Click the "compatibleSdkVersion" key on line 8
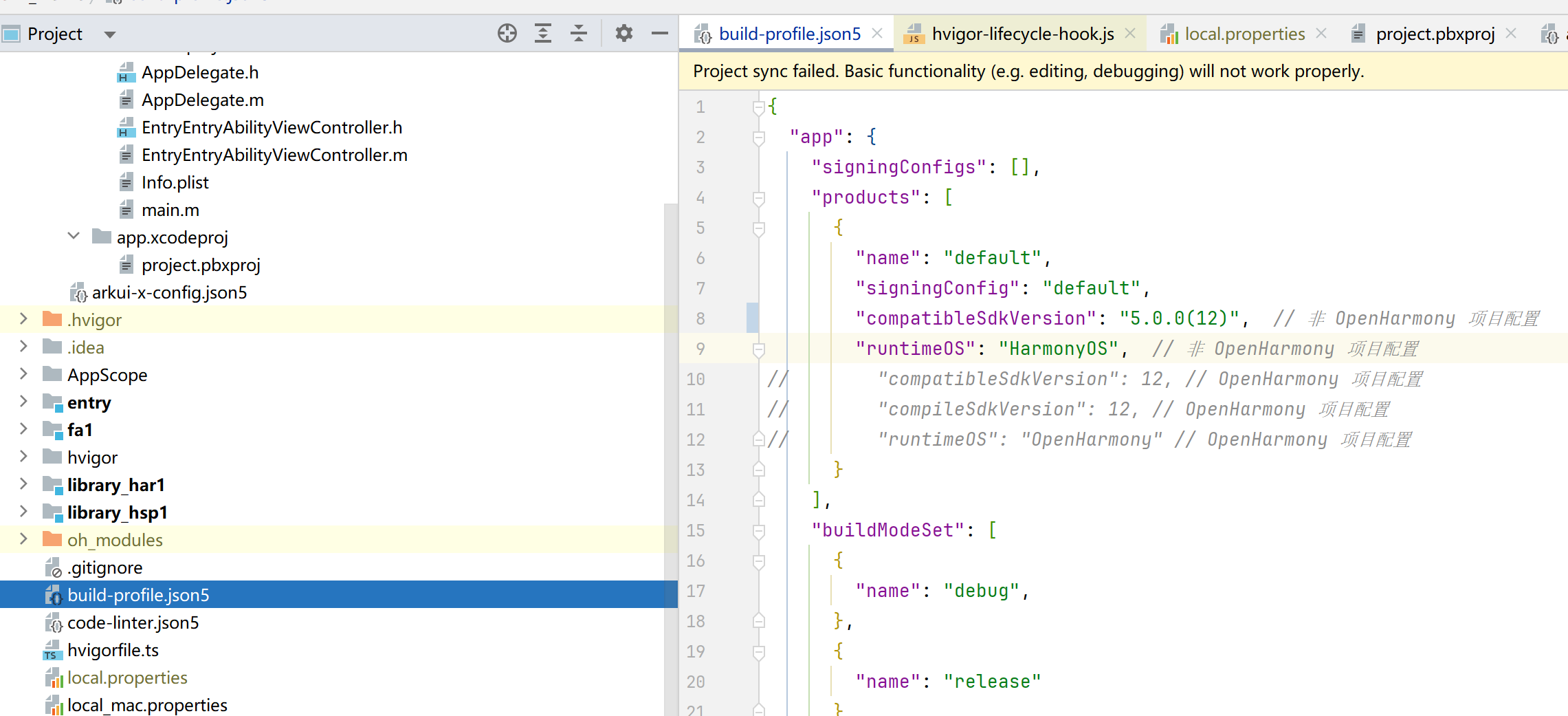The width and height of the screenshot is (1568, 716). coord(975,318)
